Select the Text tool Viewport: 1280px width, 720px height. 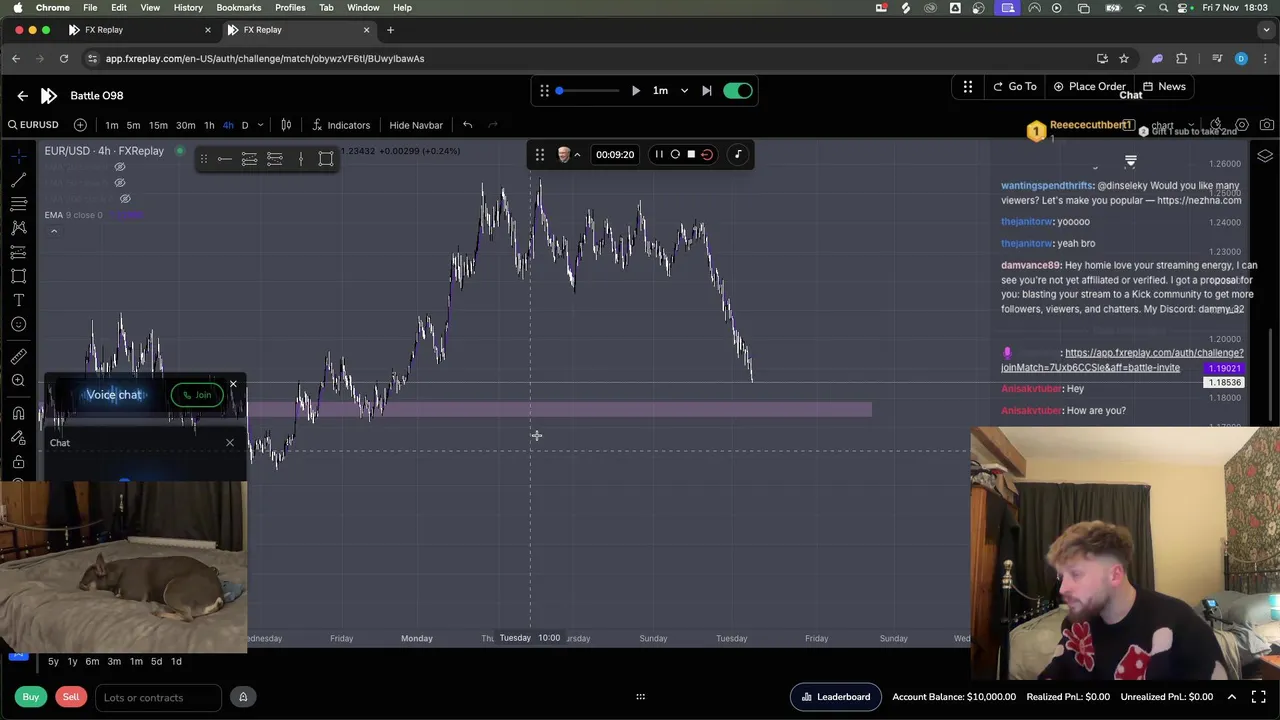coord(18,300)
